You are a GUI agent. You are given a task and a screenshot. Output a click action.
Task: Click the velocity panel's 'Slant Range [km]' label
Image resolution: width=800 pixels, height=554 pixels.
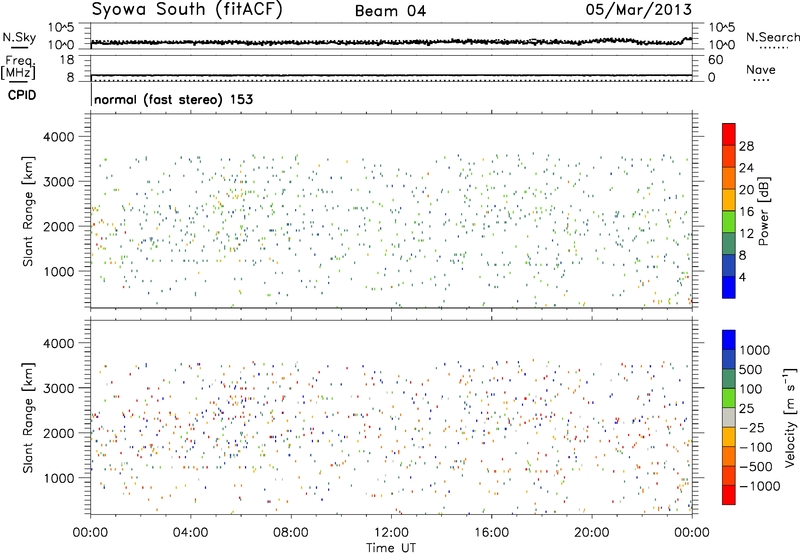28,418
